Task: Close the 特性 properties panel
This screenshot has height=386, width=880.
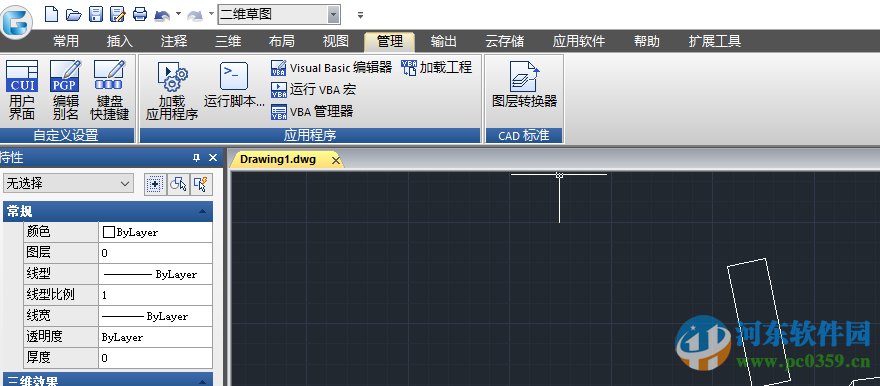Action: tap(213, 158)
